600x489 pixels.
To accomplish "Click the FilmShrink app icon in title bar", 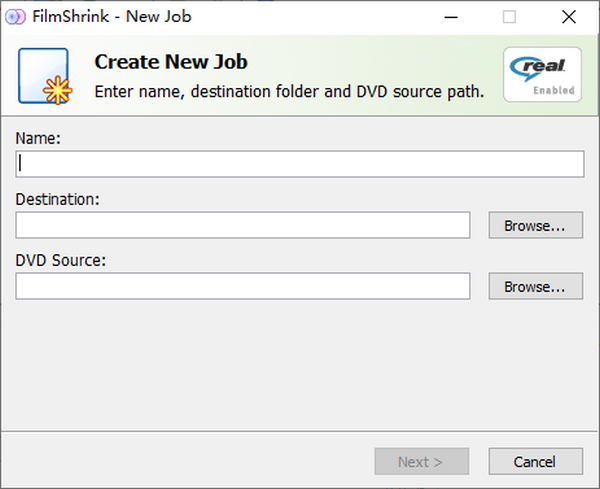I will coord(15,17).
